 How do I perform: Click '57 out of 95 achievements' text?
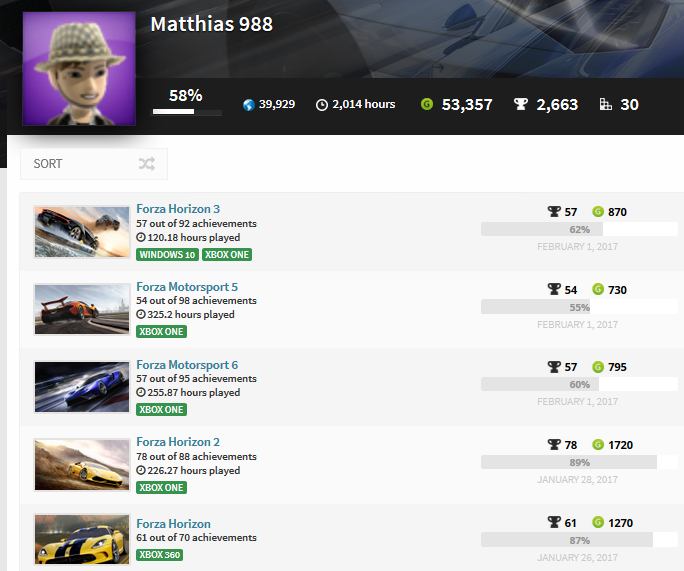[x=196, y=379]
